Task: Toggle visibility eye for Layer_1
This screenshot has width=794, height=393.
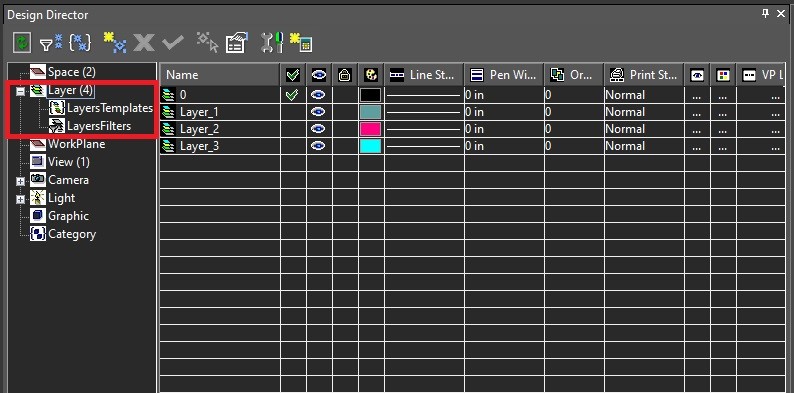Action: tap(319, 112)
